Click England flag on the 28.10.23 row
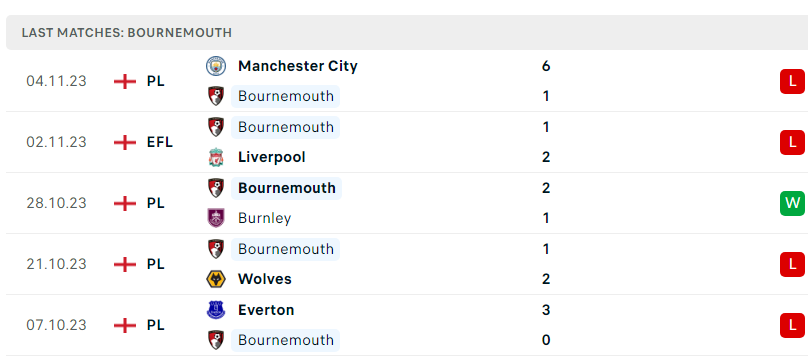 coord(125,203)
